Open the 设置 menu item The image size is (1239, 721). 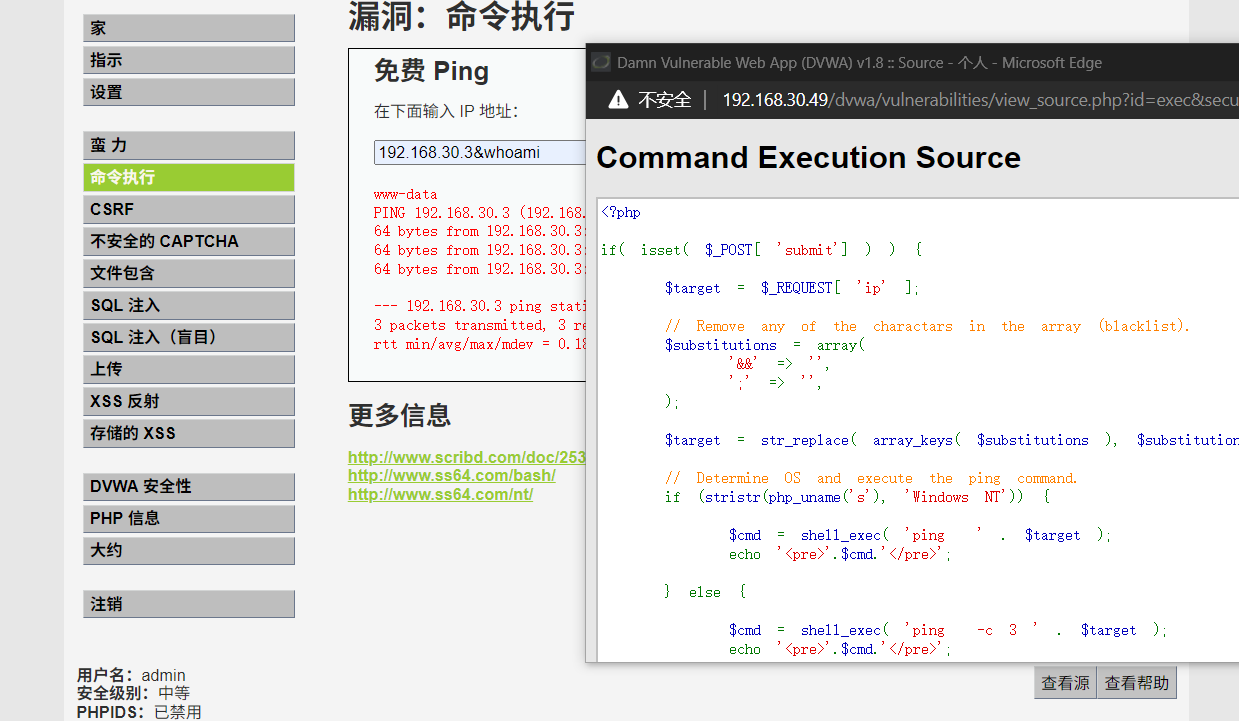click(x=189, y=92)
